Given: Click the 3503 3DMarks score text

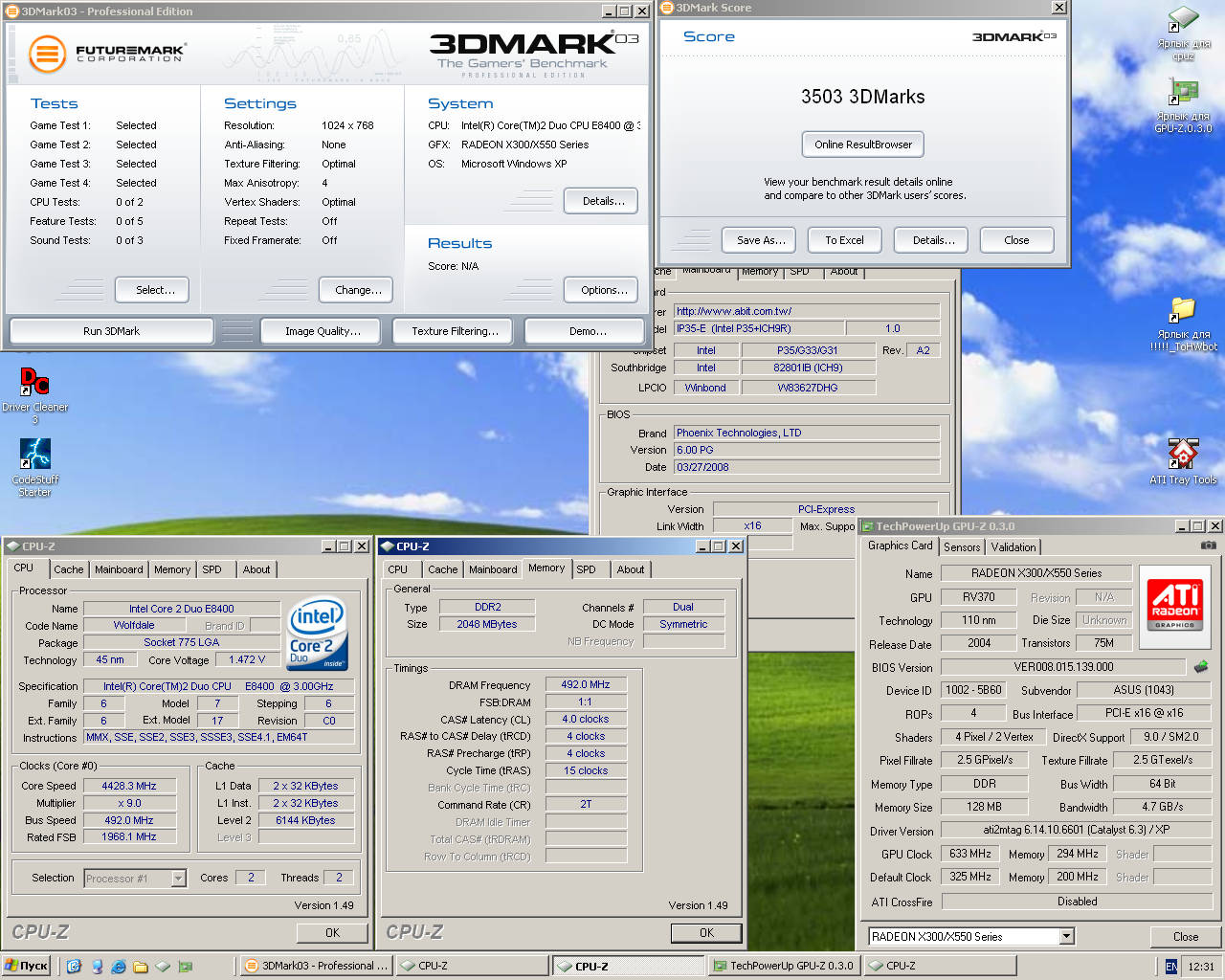Looking at the screenshot, I should tap(862, 97).
